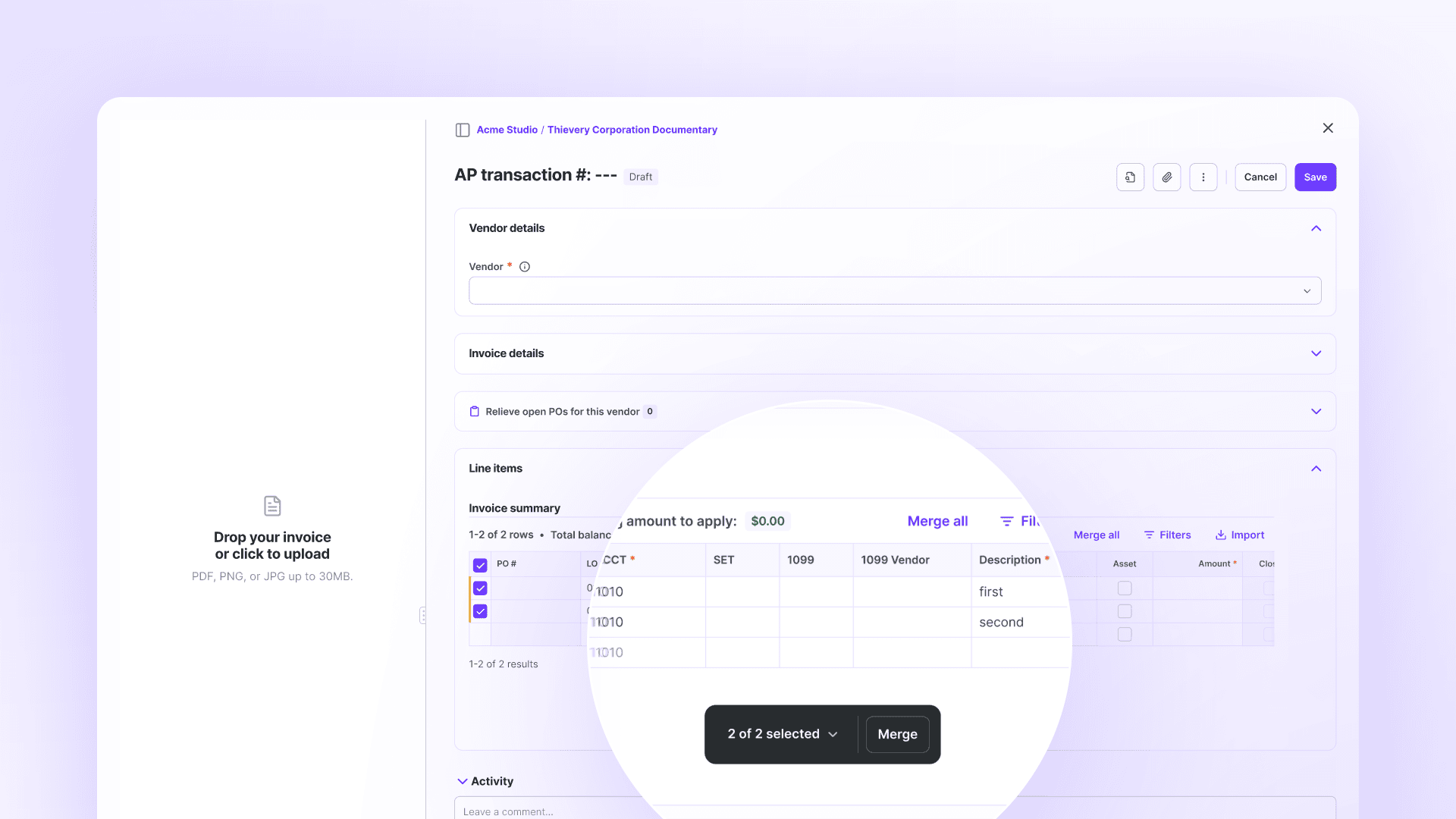Click the Draft status badge
Image resolution: width=1456 pixels, height=819 pixels.
640,177
